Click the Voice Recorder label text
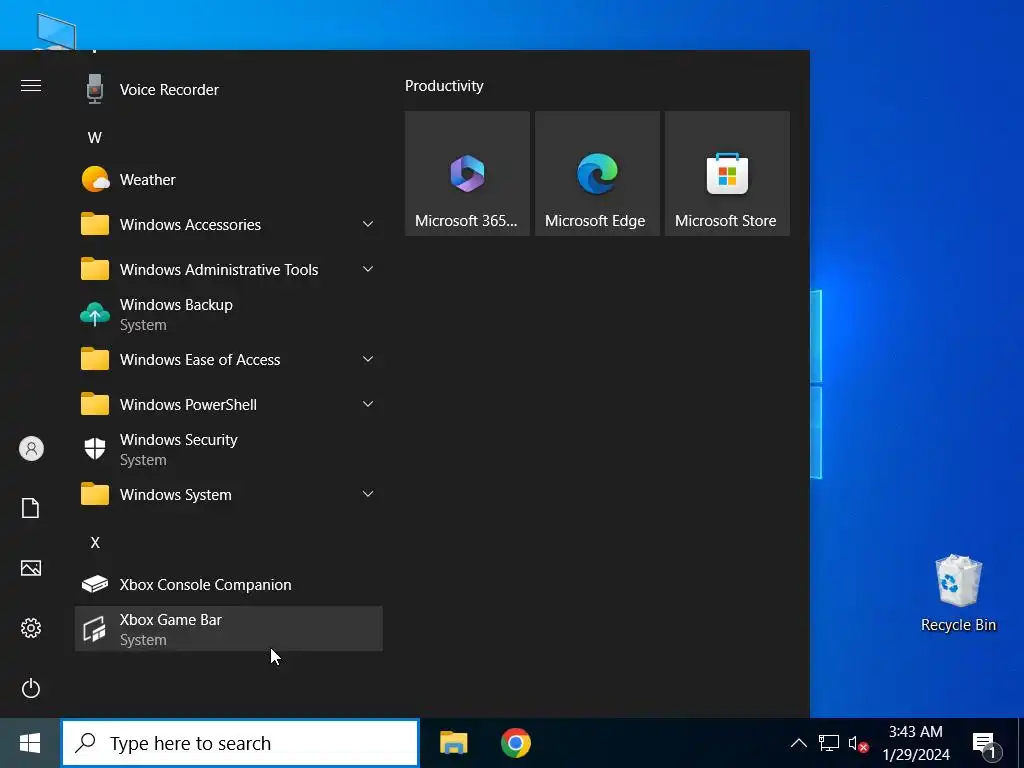This screenshot has height=768, width=1024. coord(169,89)
